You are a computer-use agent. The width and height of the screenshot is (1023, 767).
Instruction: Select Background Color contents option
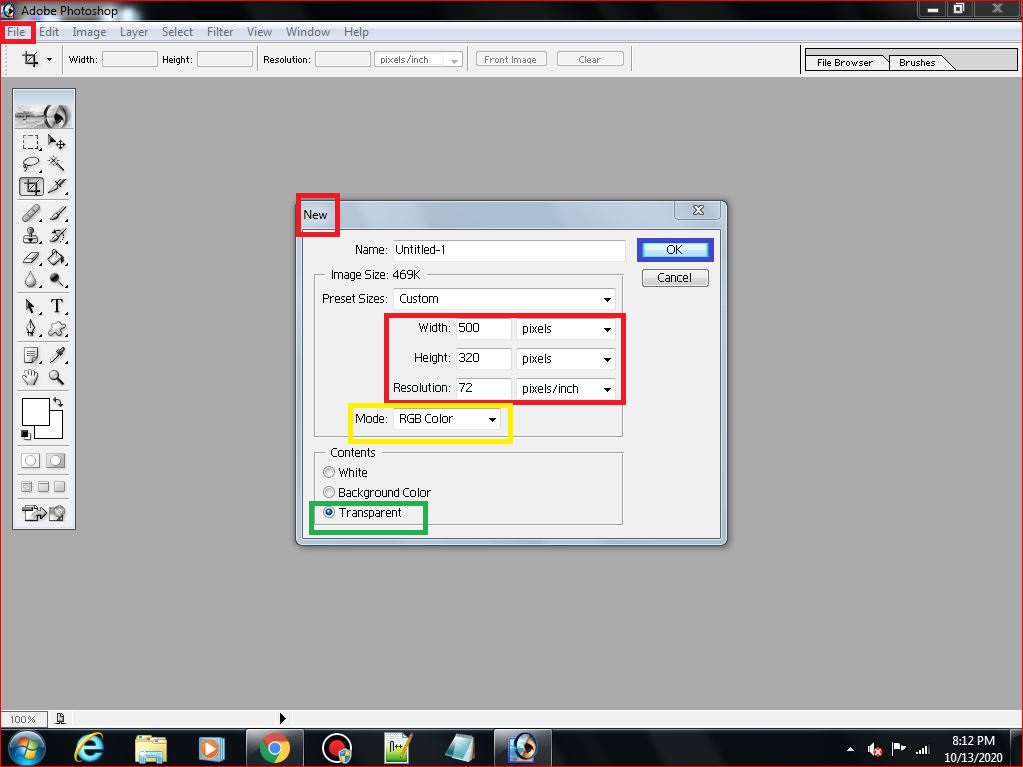(329, 492)
